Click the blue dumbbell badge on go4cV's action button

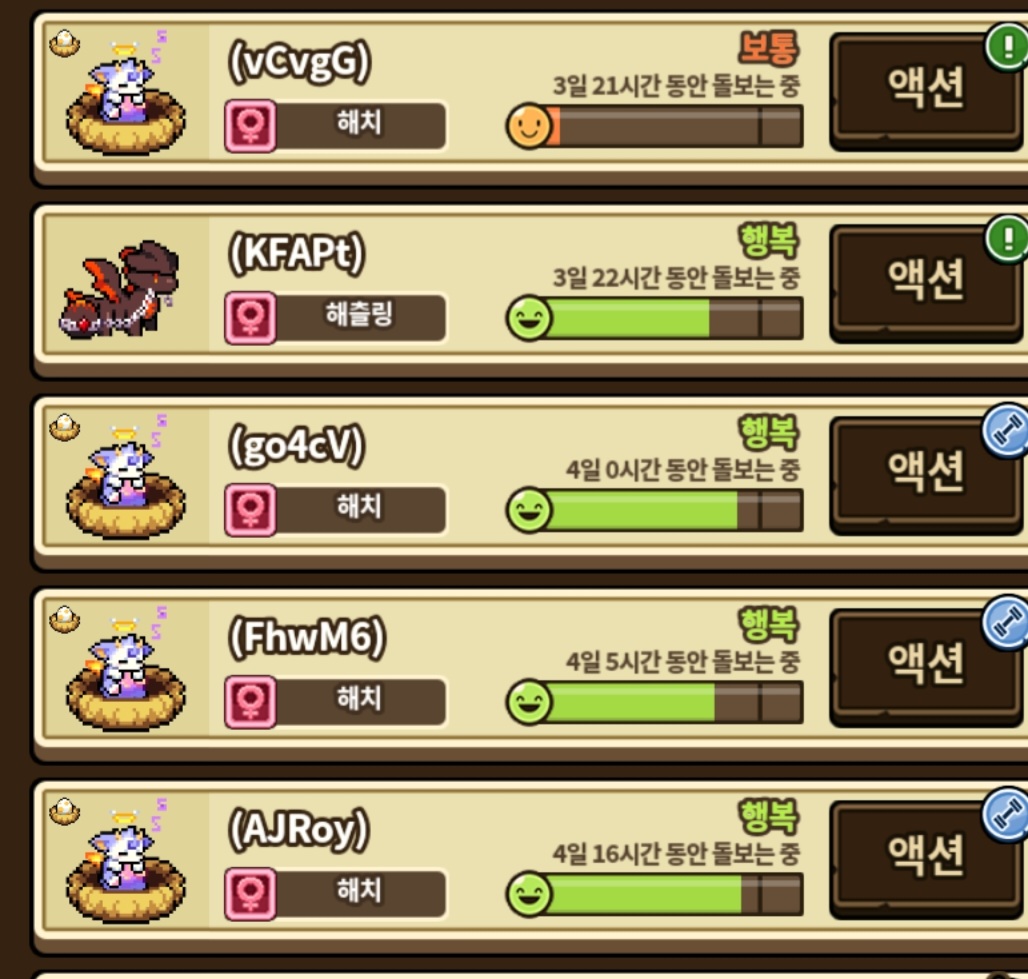coord(1006,431)
